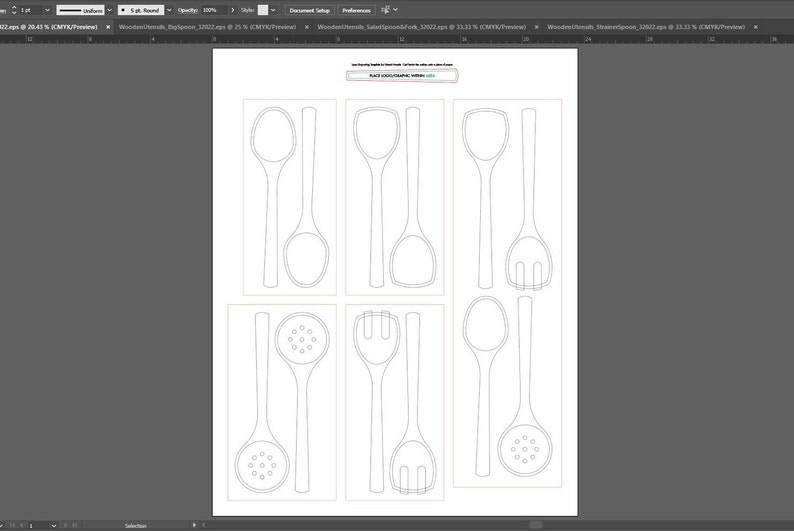
Task: Click the Selection status bar text
Action: click(x=136, y=526)
